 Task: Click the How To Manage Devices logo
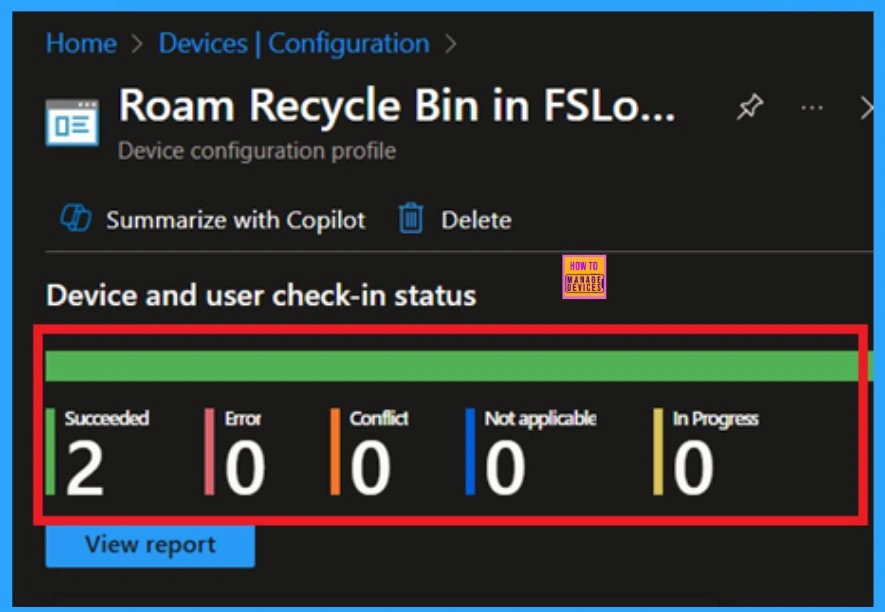(584, 277)
